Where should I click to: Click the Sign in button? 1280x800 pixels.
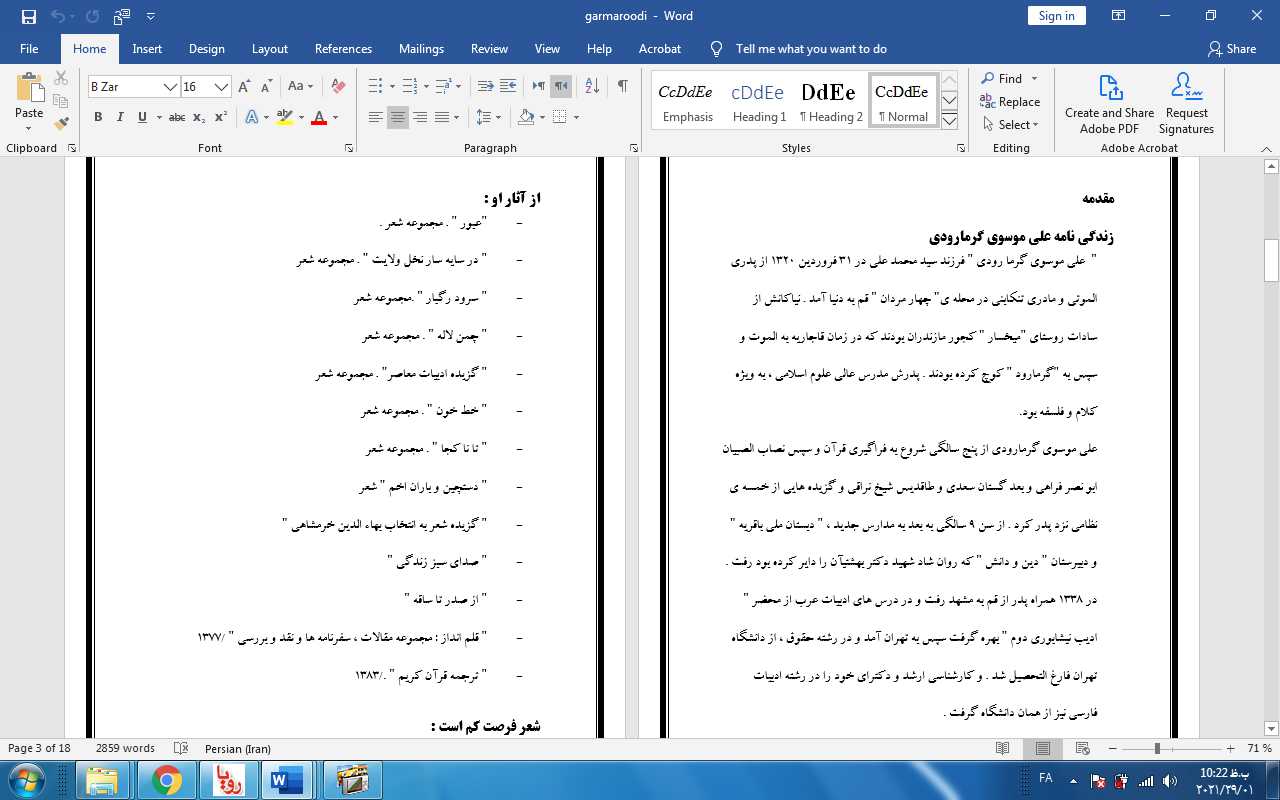1056,16
